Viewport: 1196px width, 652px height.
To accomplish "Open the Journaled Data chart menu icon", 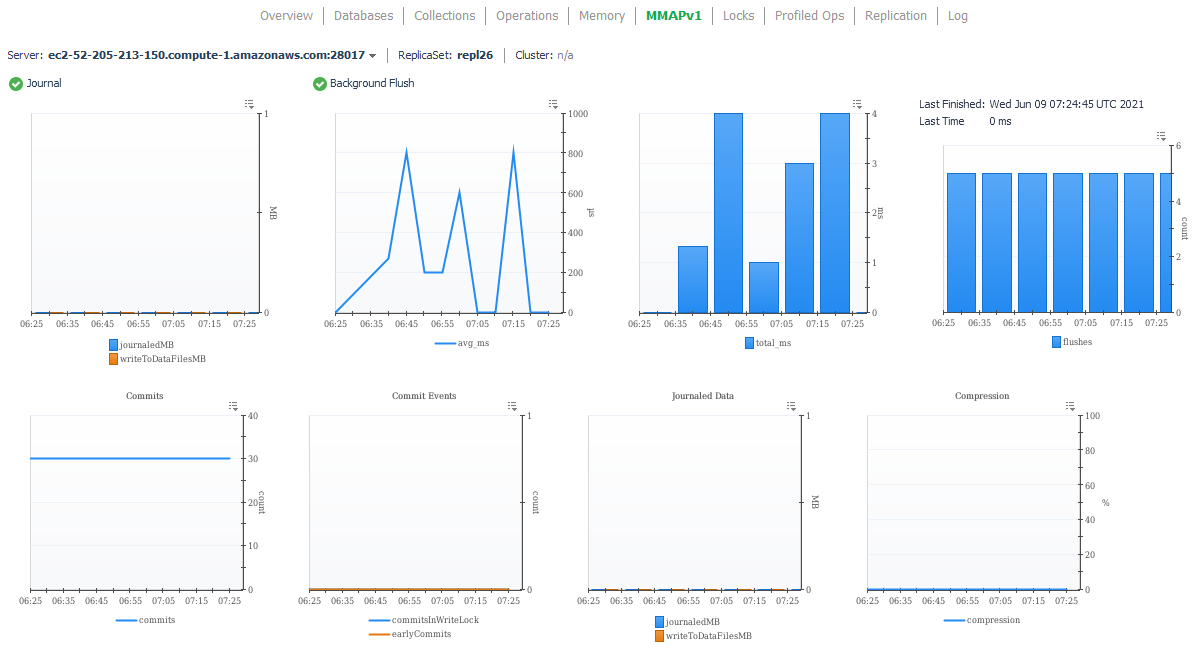I will click(x=791, y=406).
